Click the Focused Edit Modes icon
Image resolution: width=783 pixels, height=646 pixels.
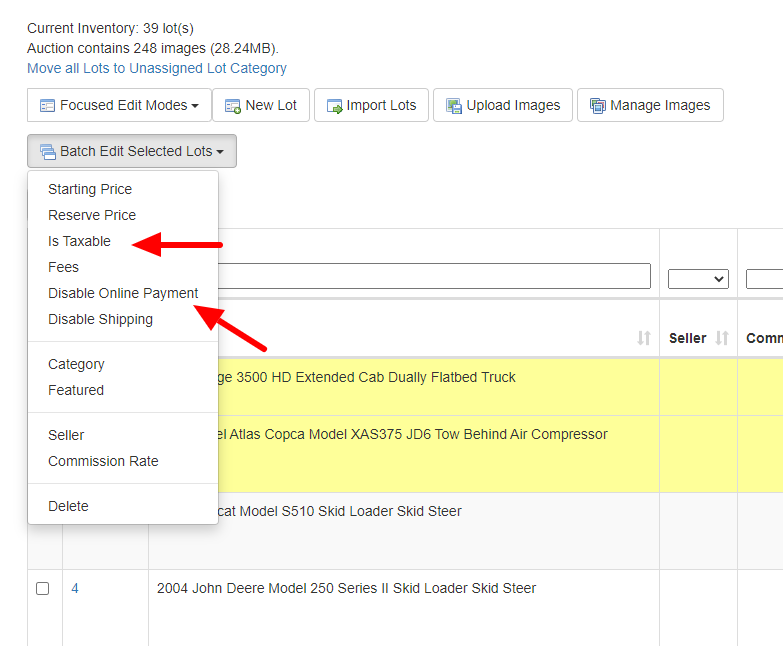pyautogui.click(x=47, y=105)
